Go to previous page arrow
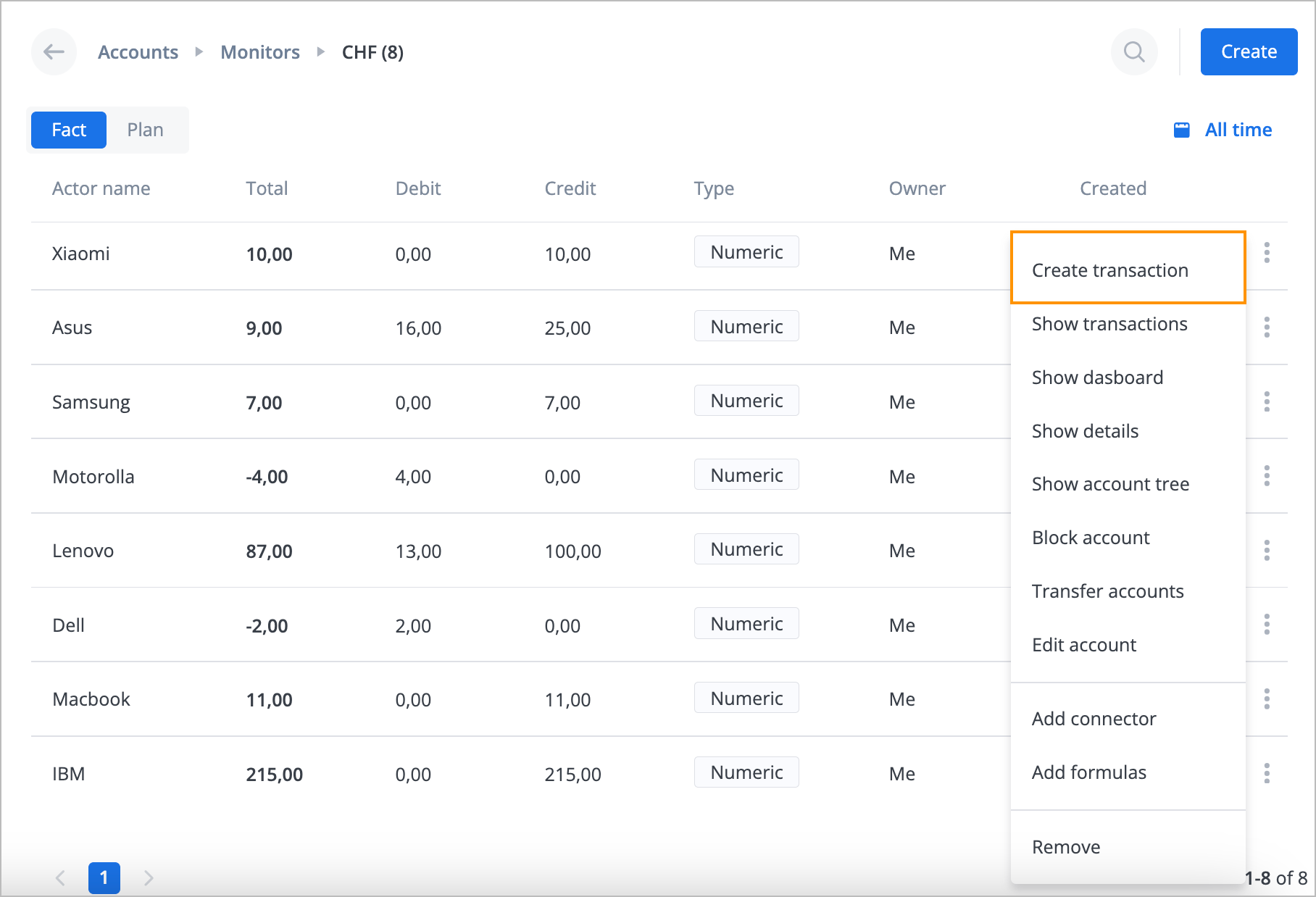Image resolution: width=1316 pixels, height=897 pixels. coord(61,877)
